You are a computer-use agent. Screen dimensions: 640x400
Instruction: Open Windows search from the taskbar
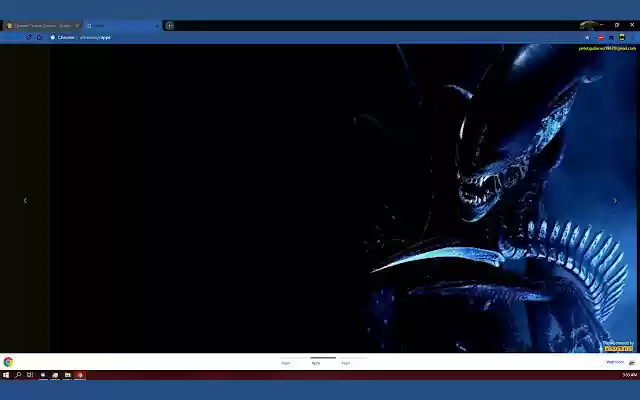(18, 375)
